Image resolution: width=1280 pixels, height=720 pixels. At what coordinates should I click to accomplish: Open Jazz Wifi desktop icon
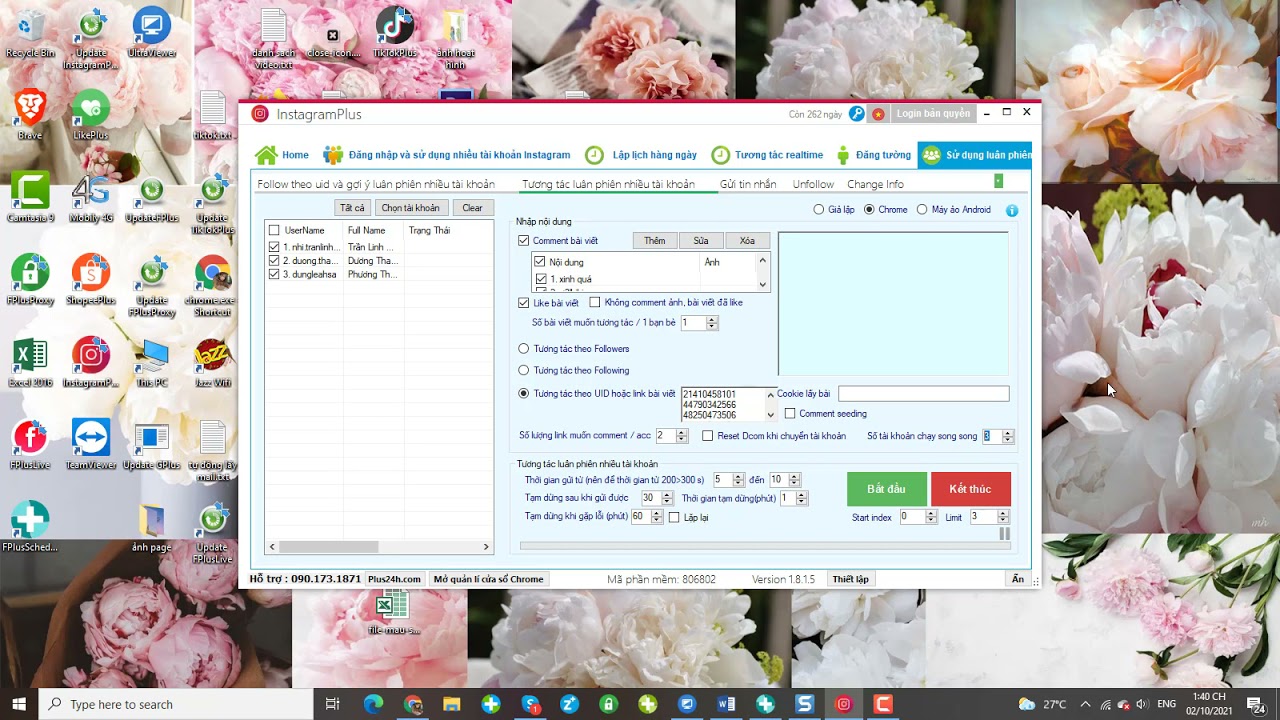click(x=212, y=362)
